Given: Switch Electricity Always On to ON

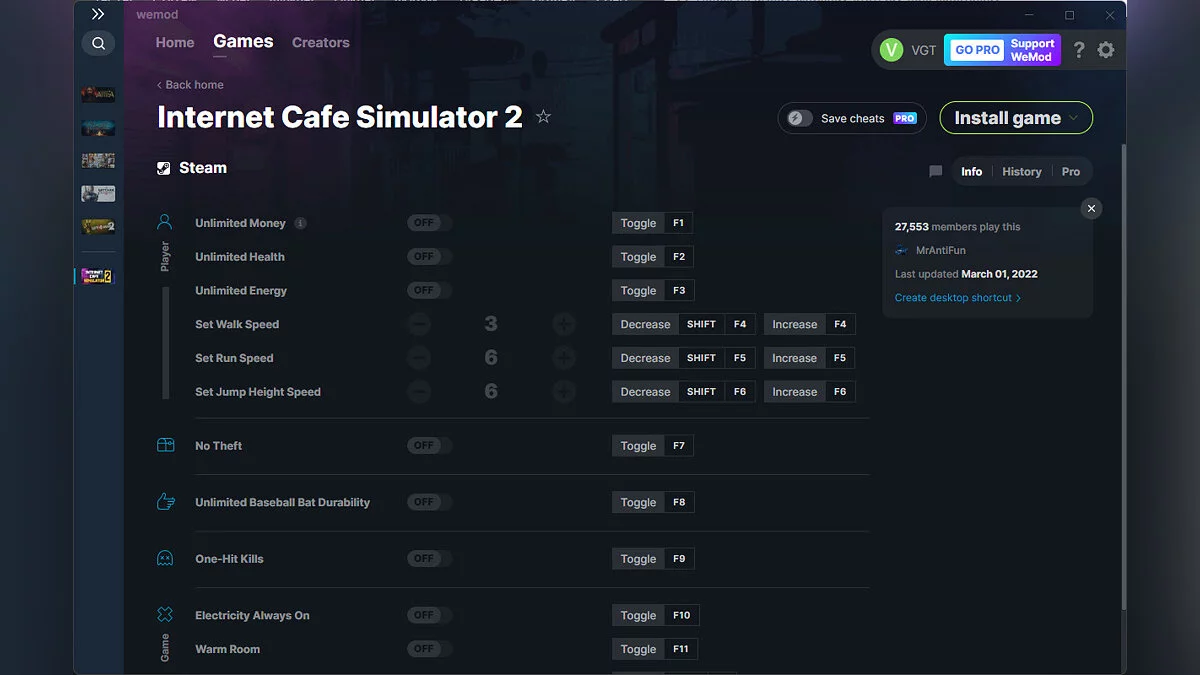Looking at the screenshot, I should click(x=428, y=614).
